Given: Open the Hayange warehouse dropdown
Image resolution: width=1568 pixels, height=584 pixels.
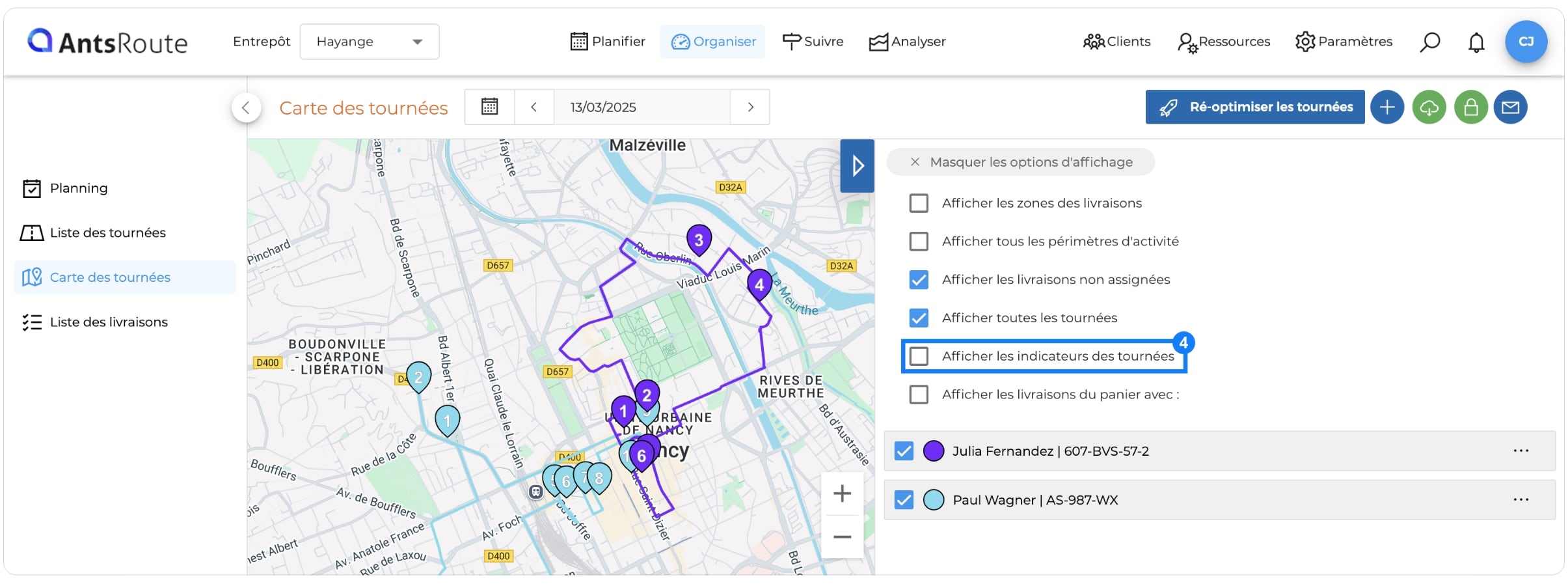Looking at the screenshot, I should 370,42.
